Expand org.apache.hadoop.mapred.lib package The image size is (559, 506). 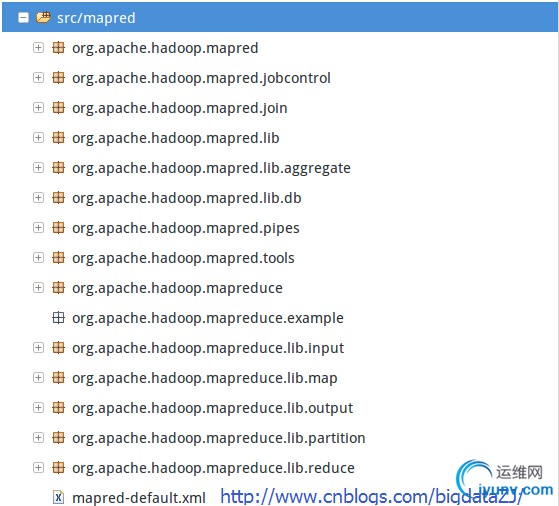pos(38,137)
